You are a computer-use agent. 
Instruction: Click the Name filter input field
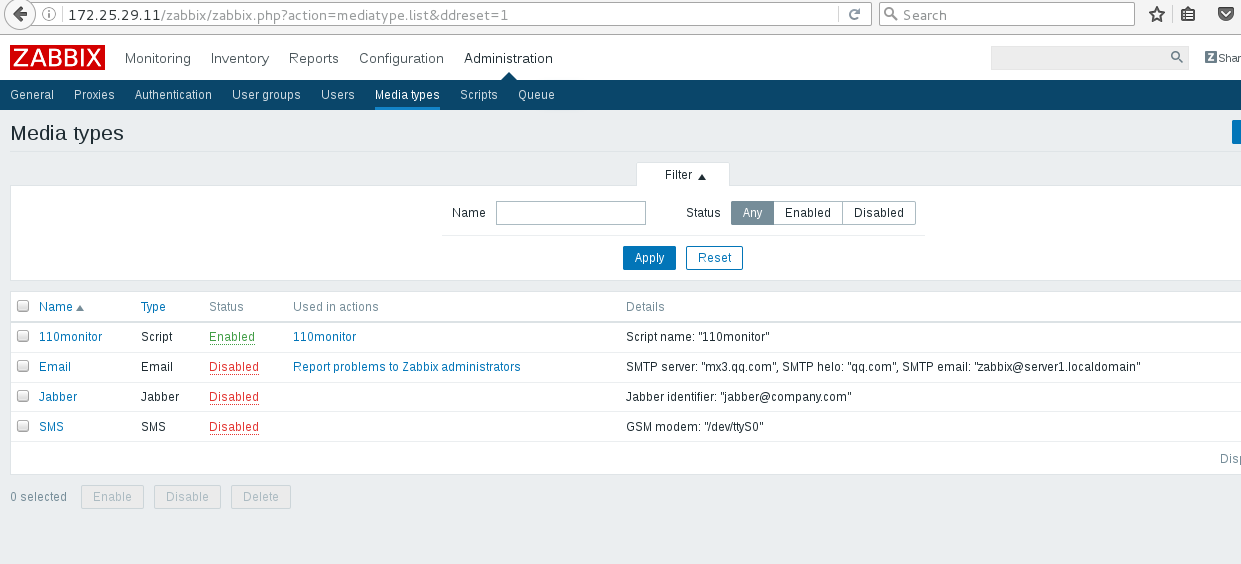(x=571, y=213)
